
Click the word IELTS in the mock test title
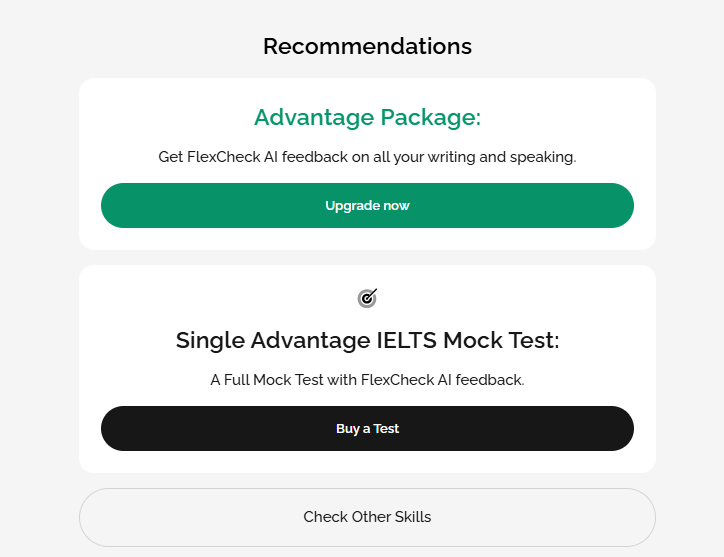pyautogui.click(x=406, y=340)
